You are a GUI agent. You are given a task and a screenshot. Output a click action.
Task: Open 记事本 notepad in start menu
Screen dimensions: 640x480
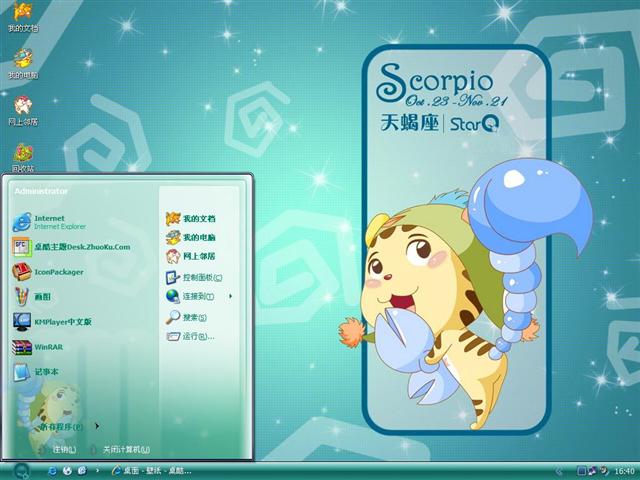coord(36,372)
